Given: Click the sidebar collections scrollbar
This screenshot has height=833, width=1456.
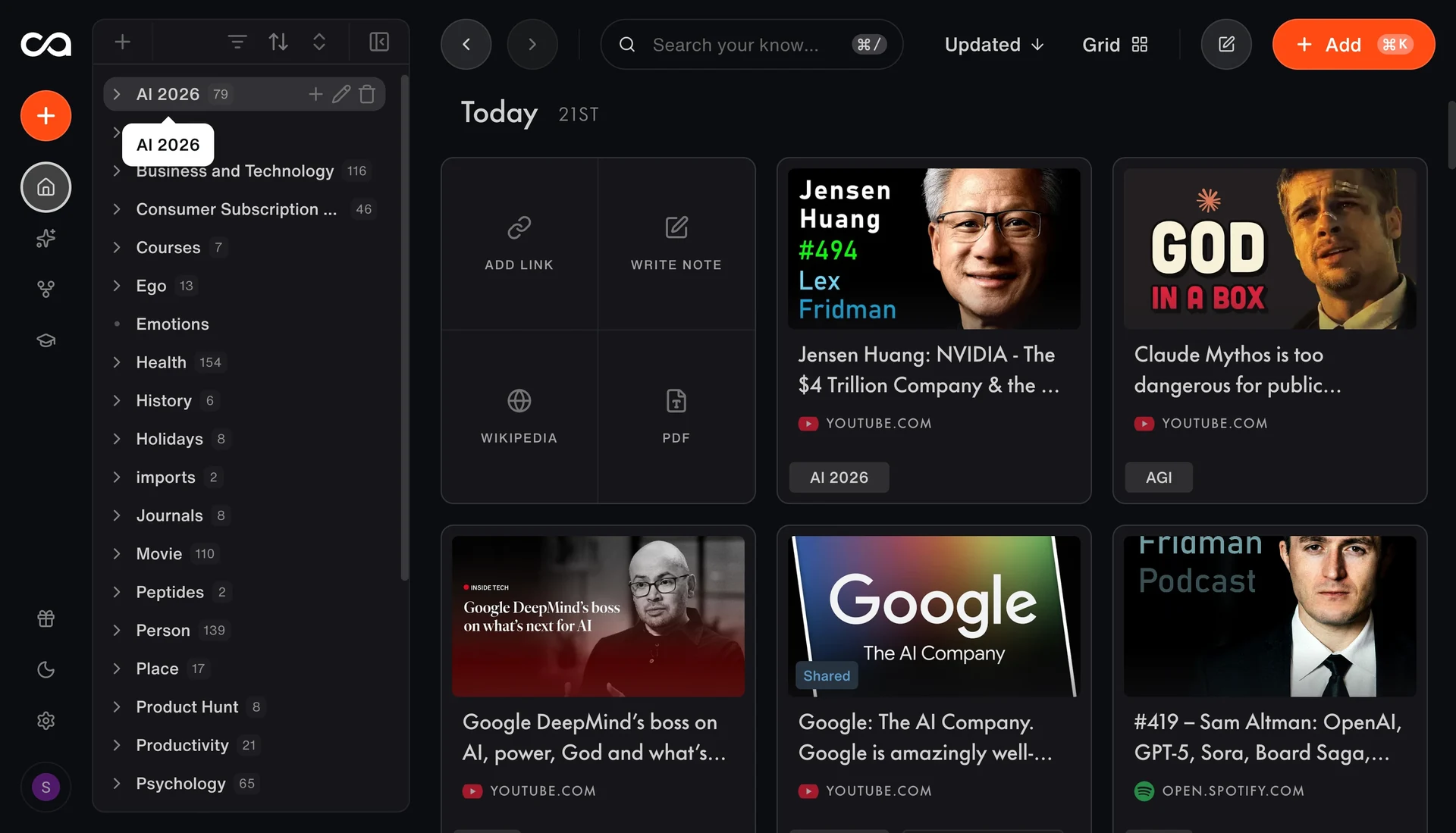Looking at the screenshot, I should [x=405, y=327].
